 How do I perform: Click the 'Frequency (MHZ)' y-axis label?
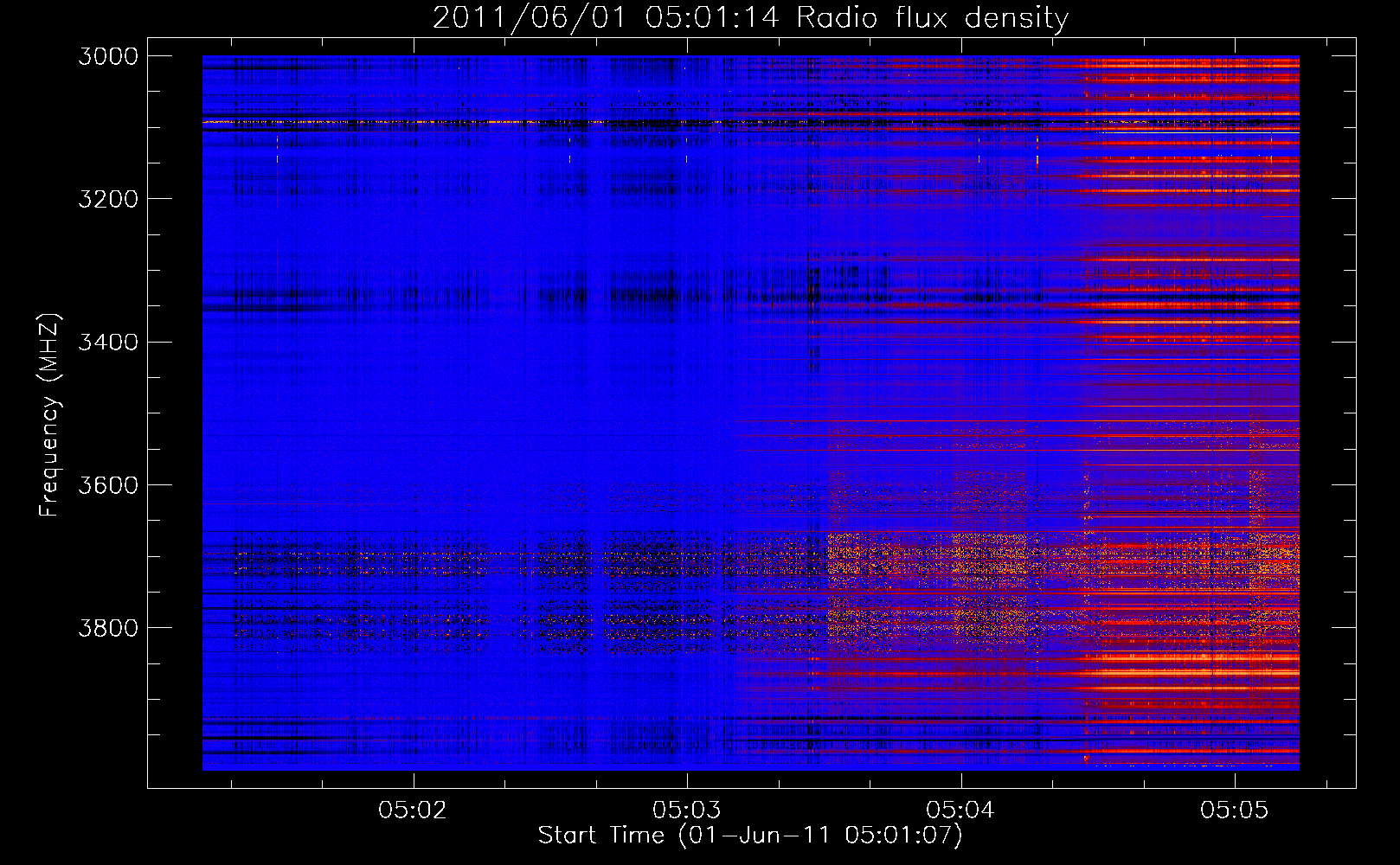coord(50,415)
